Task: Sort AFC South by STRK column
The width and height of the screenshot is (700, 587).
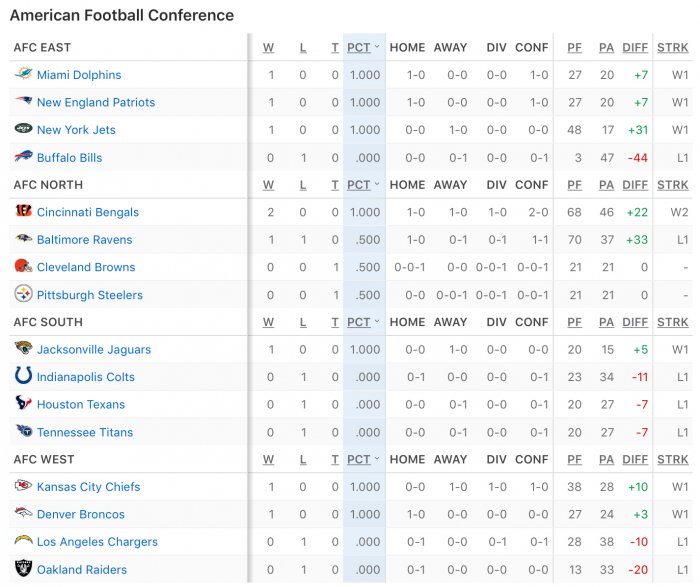Action: pyautogui.click(x=672, y=322)
